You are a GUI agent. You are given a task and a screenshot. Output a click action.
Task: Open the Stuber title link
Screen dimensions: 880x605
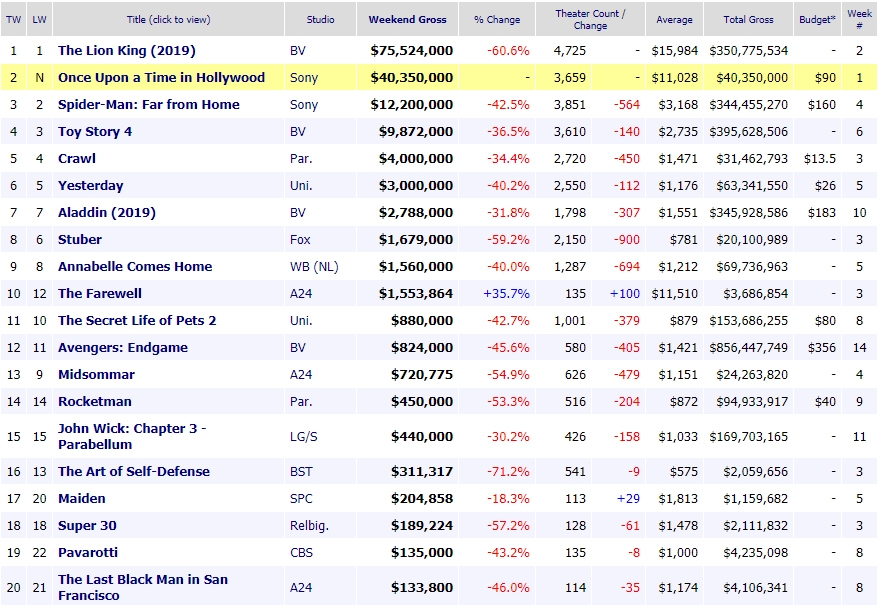pyautogui.click(x=80, y=239)
